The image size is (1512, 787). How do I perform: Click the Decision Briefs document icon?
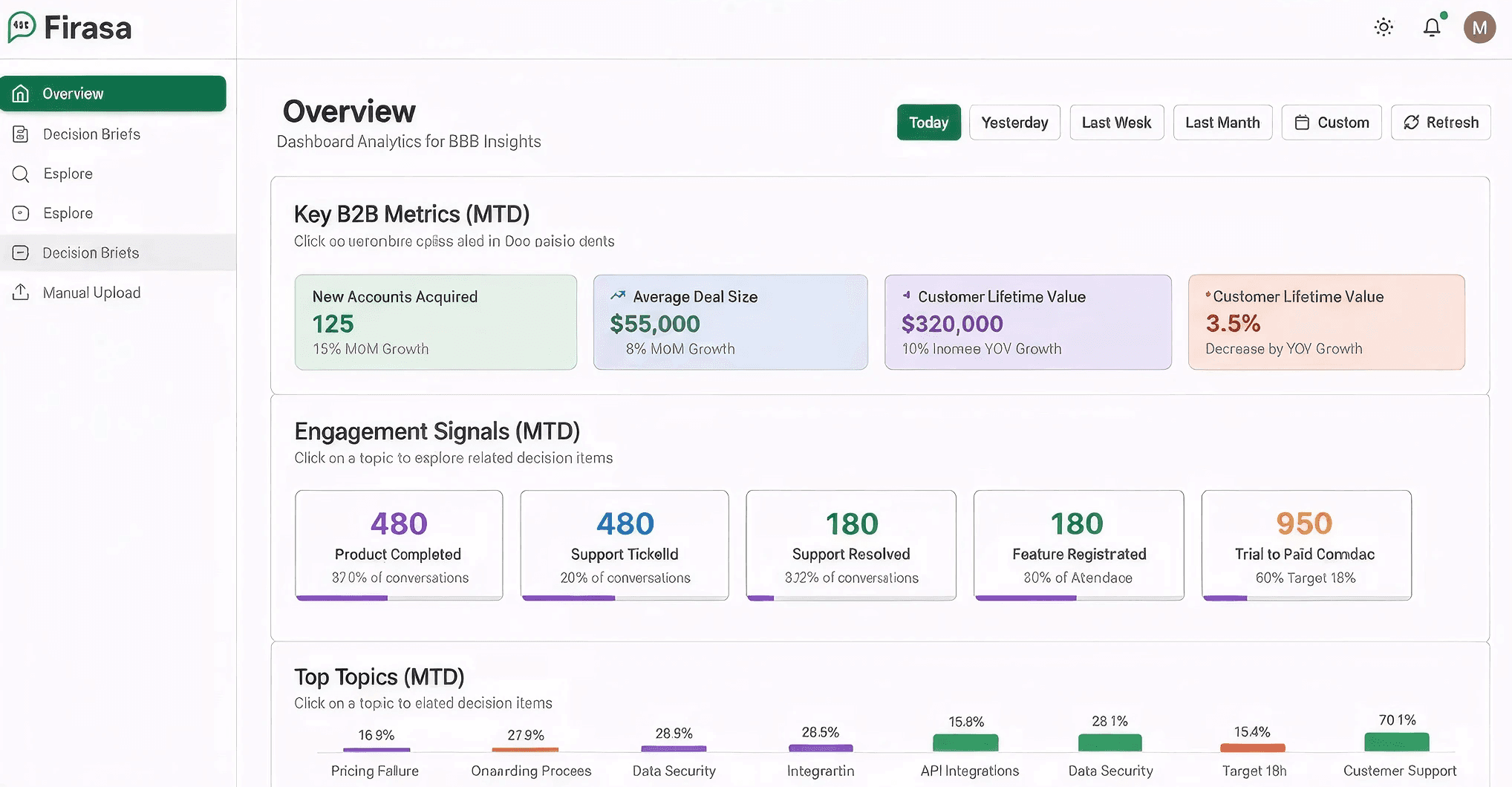pyautogui.click(x=21, y=134)
